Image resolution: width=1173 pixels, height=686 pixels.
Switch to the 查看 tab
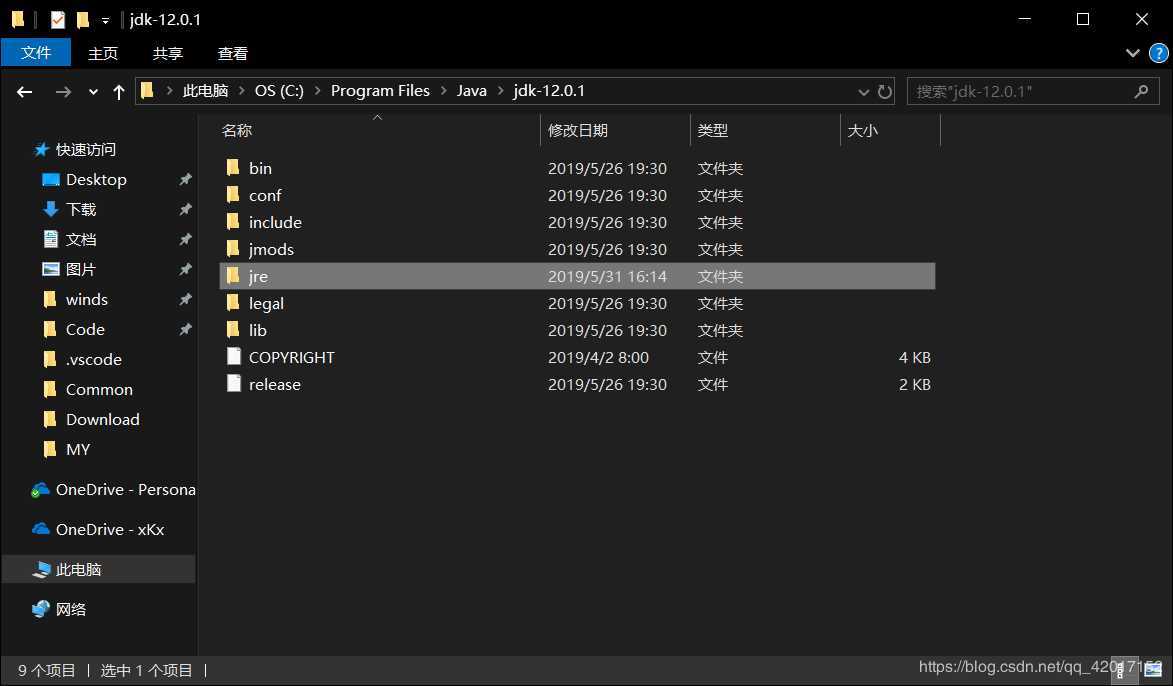(232, 53)
